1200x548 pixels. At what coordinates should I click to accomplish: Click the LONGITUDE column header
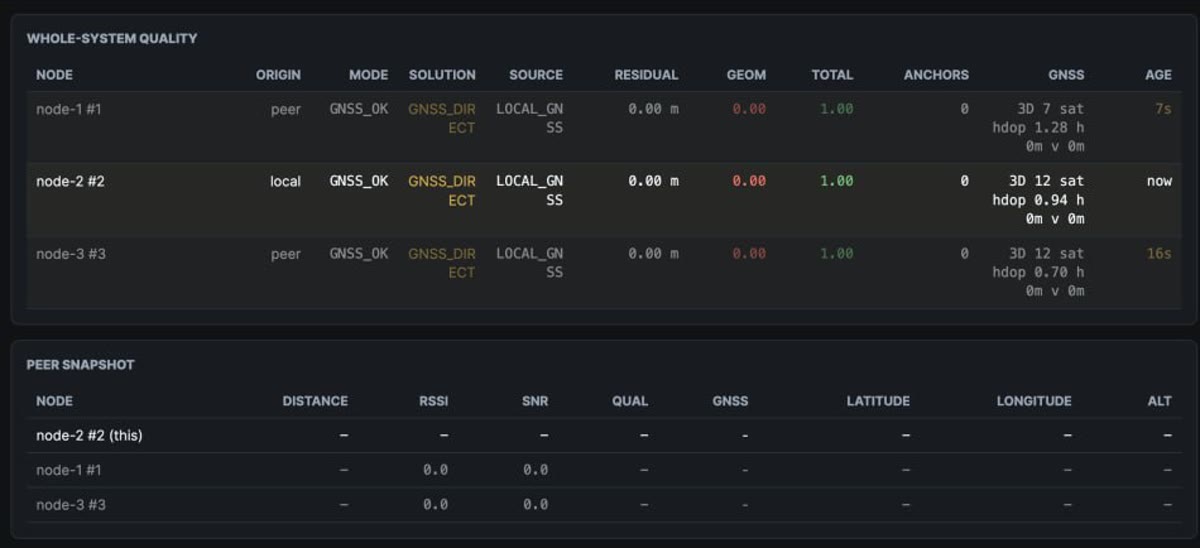pos(1034,401)
